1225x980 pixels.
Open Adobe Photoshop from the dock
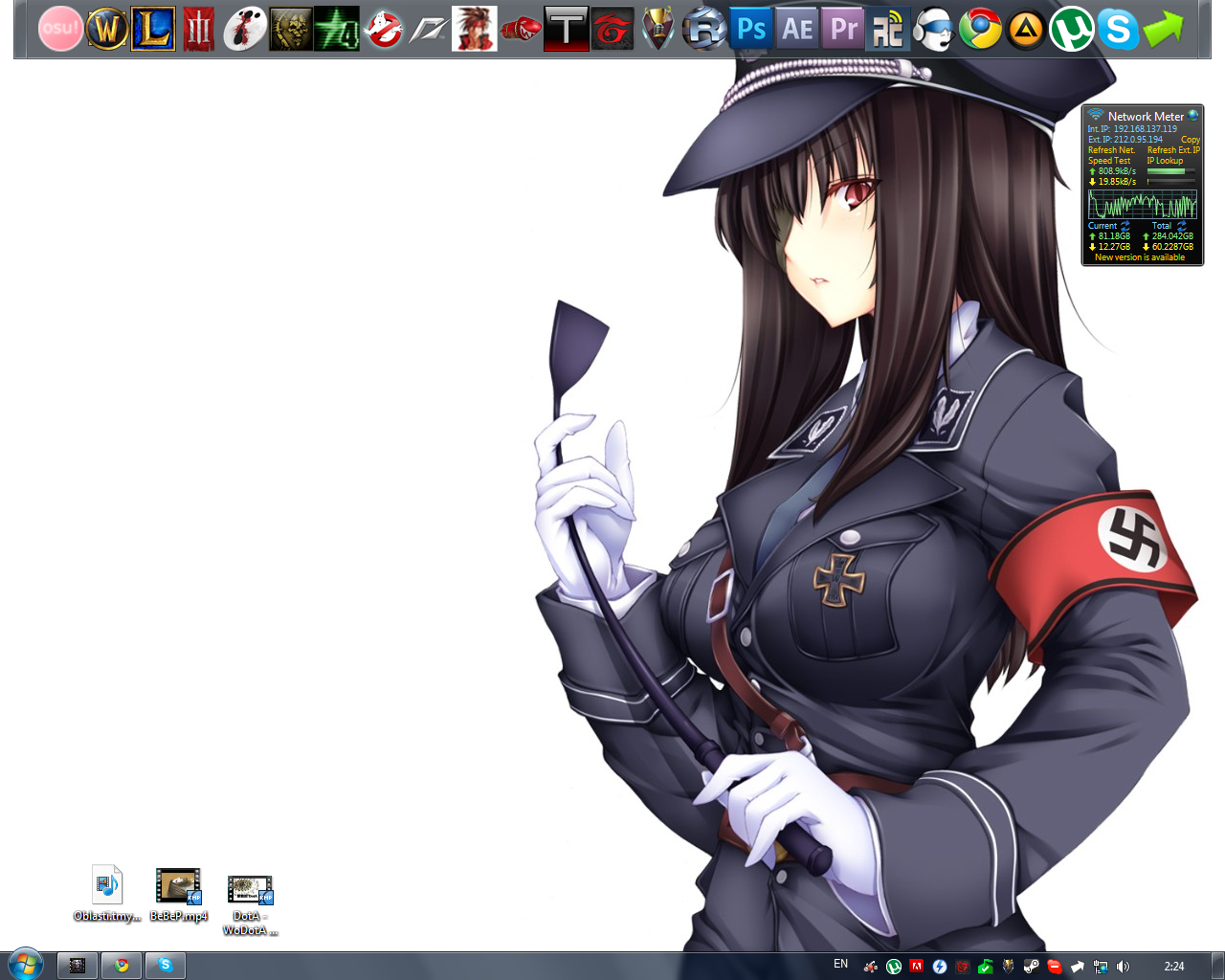pyautogui.click(x=750, y=29)
